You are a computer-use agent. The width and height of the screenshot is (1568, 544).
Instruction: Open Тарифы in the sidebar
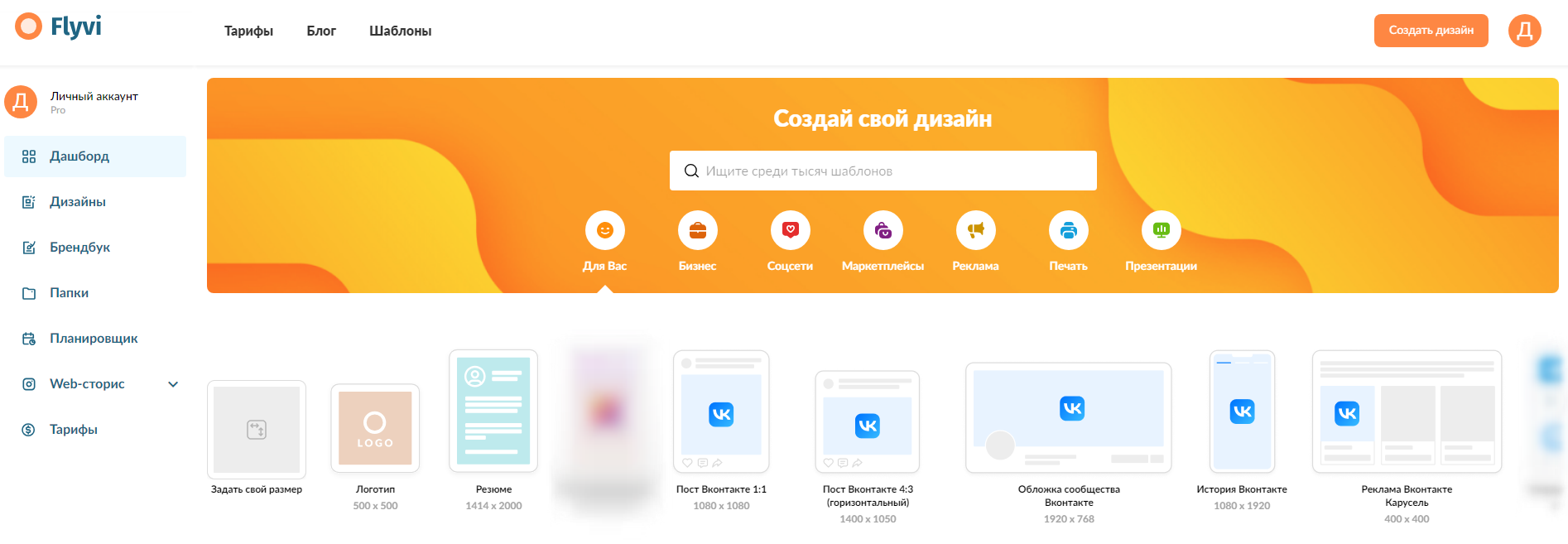click(x=95, y=430)
